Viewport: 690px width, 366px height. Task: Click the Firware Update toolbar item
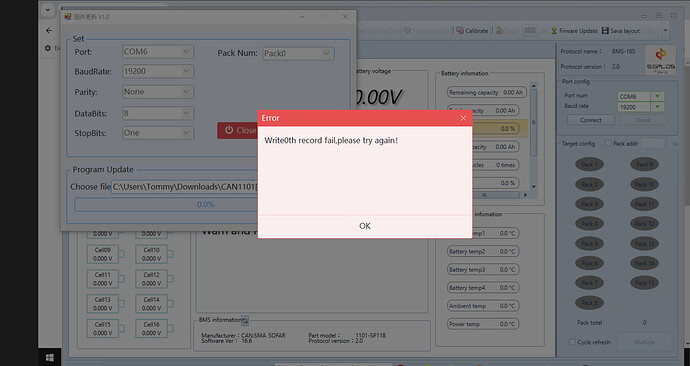pos(574,31)
